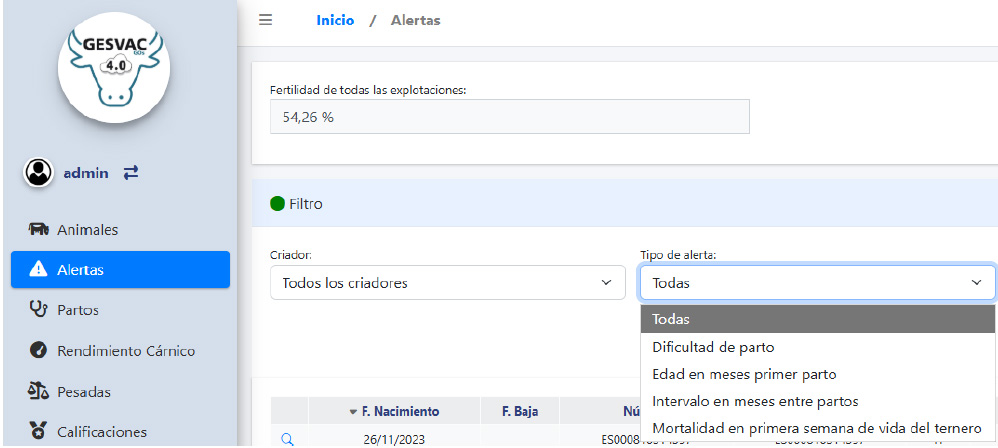The image size is (998, 448).
Task: Click the switch-user arrows icon beside admin
Action: coord(131,172)
